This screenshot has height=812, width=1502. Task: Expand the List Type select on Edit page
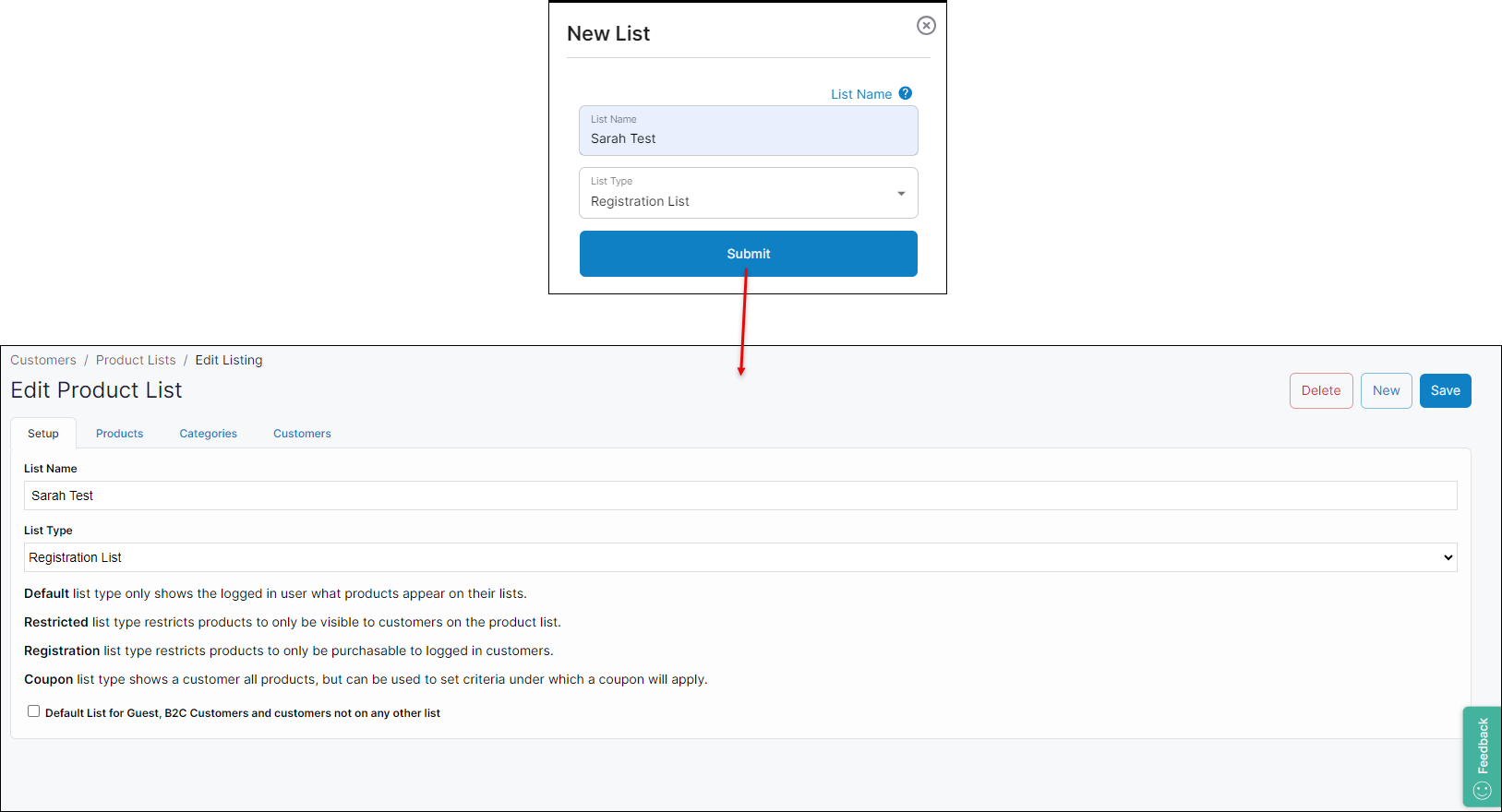pyautogui.click(x=739, y=557)
